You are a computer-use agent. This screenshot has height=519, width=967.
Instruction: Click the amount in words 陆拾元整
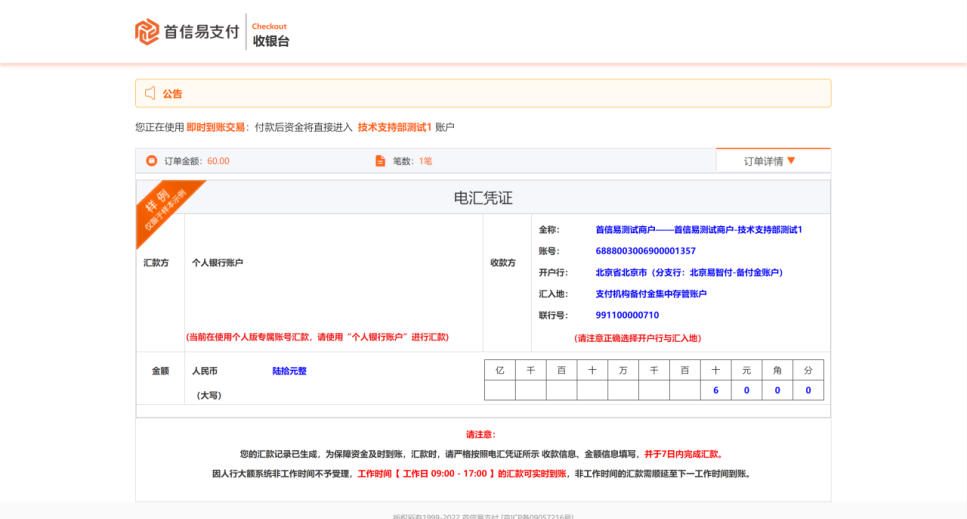pos(289,371)
